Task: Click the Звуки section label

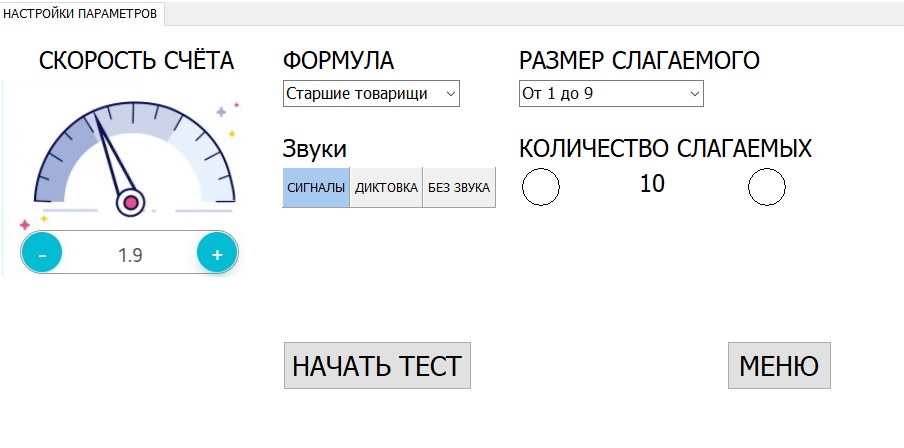Action: tap(315, 150)
